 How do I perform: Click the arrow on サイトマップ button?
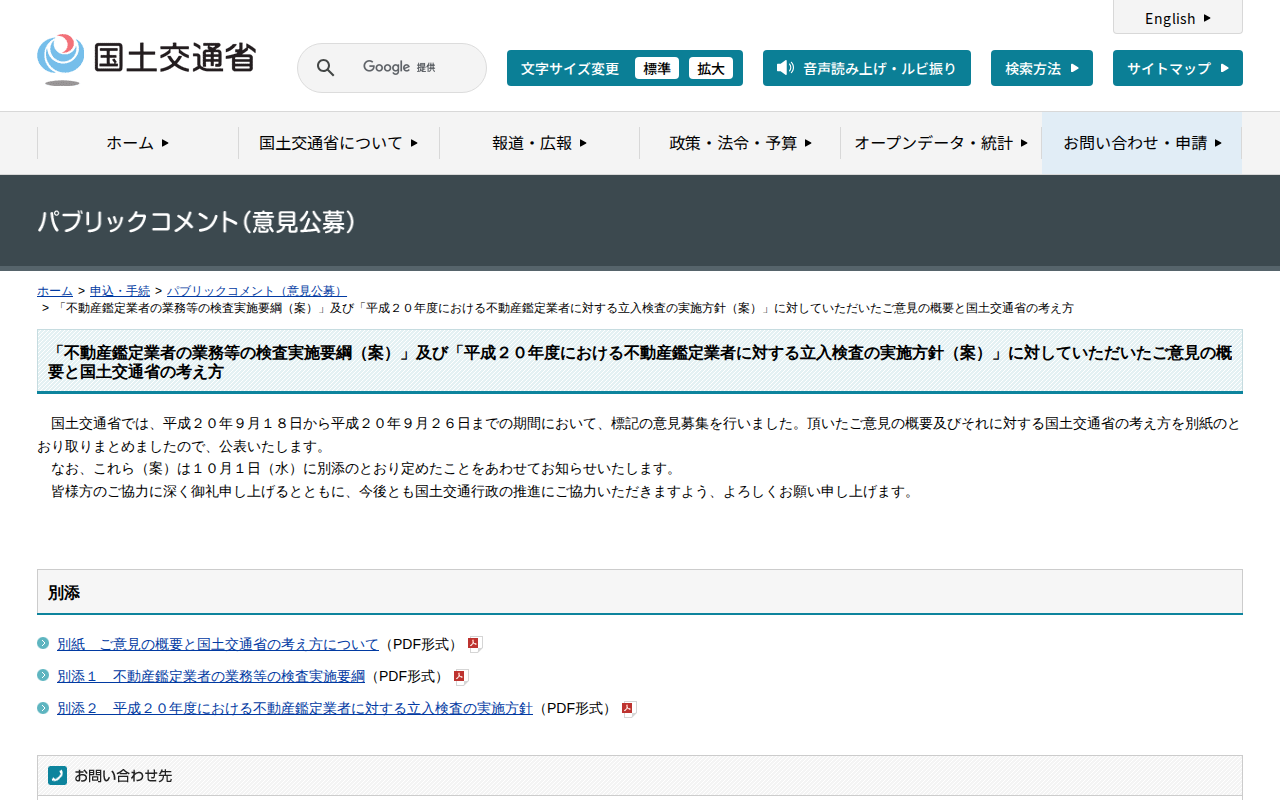pos(1225,68)
